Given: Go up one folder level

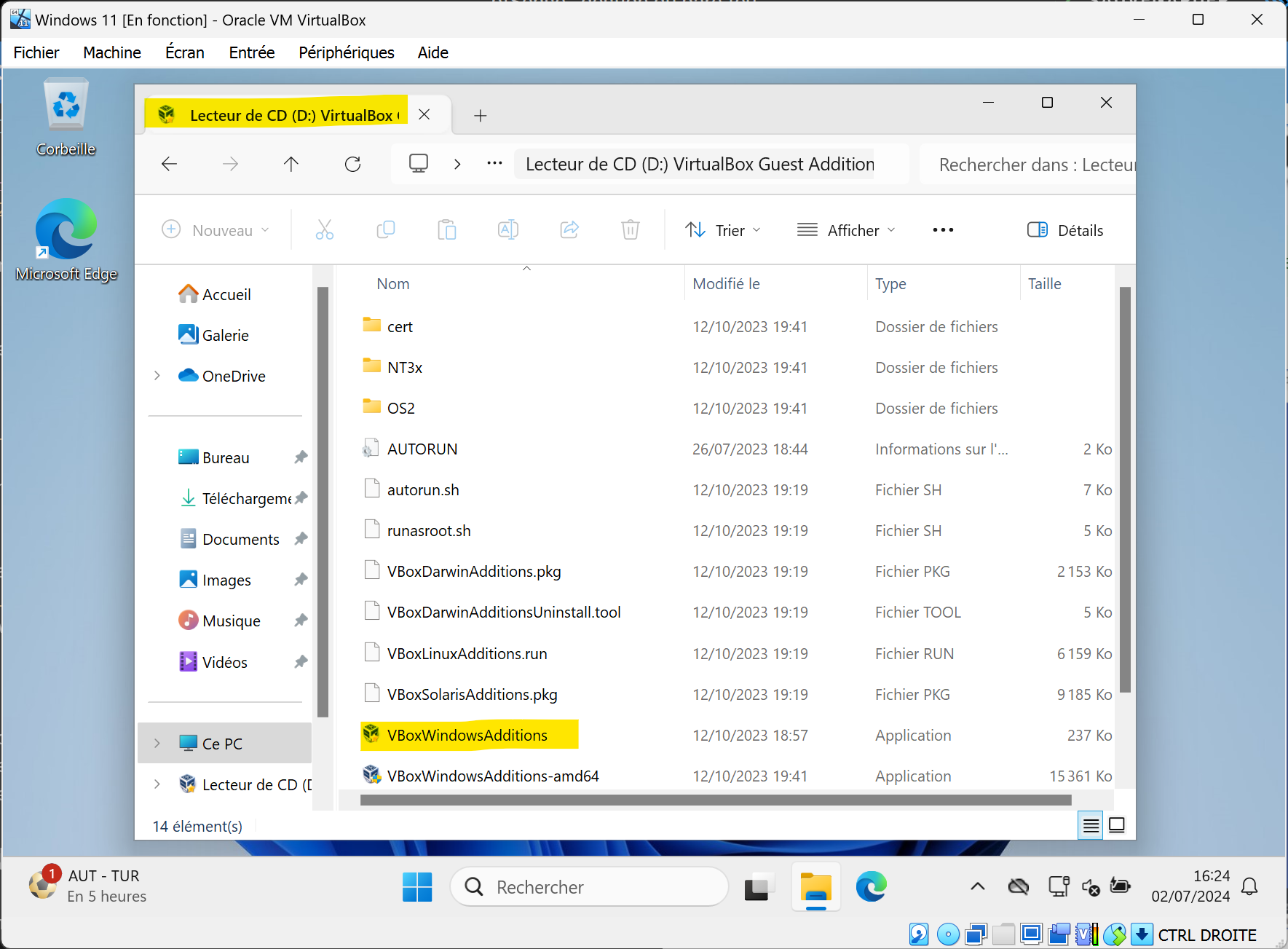Looking at the screenshot, I should (x=291, y=164).
